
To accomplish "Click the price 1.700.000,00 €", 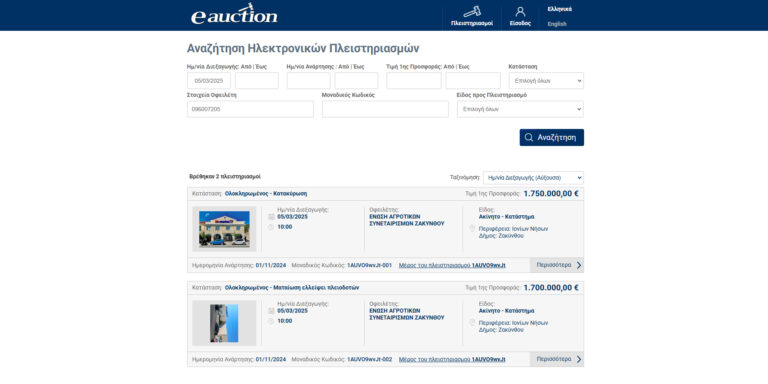I will [551, 288].
